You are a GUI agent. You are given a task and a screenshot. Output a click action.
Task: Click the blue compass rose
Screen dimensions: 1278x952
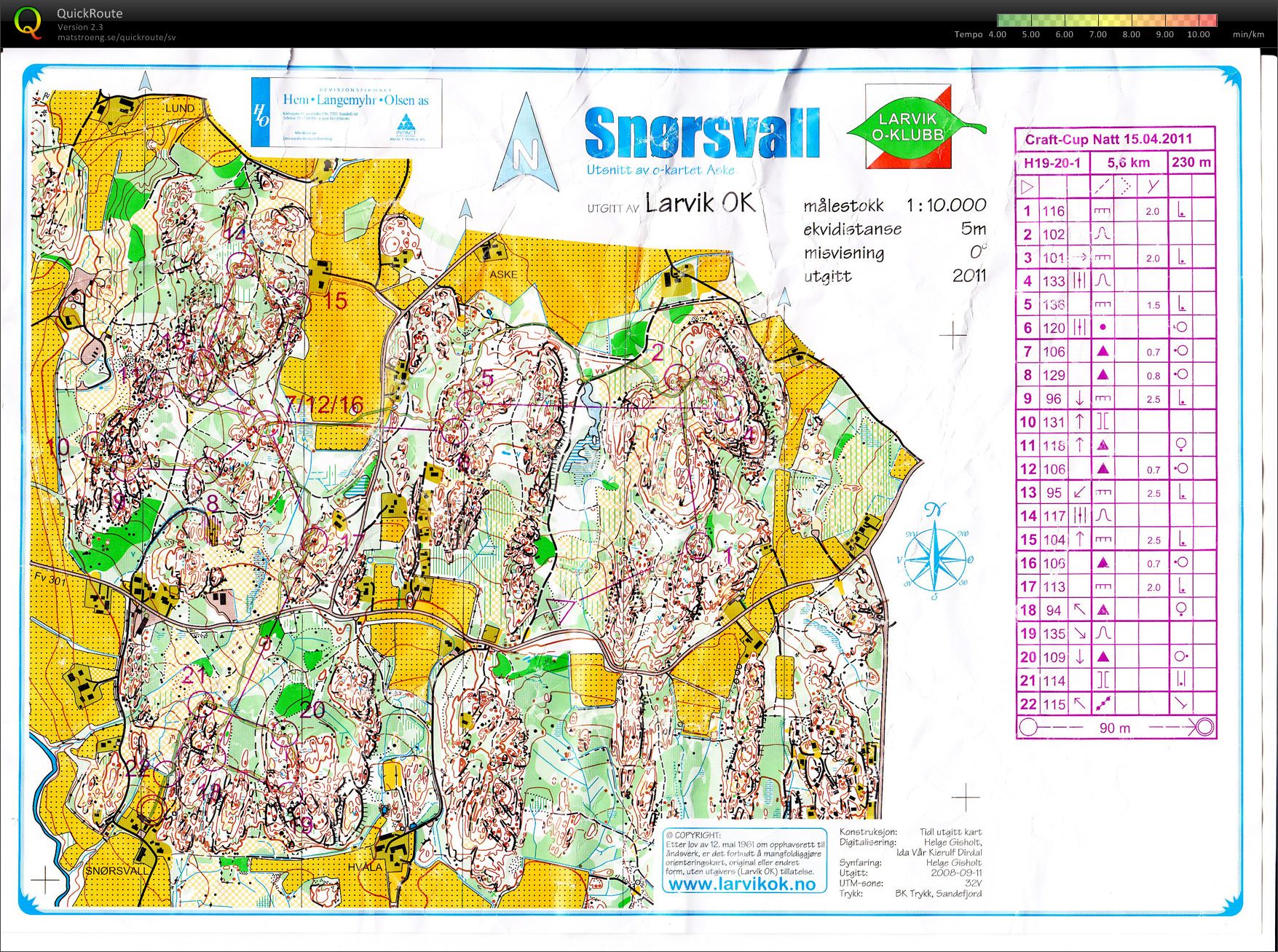pyautogui.click(x=937, y=552)
